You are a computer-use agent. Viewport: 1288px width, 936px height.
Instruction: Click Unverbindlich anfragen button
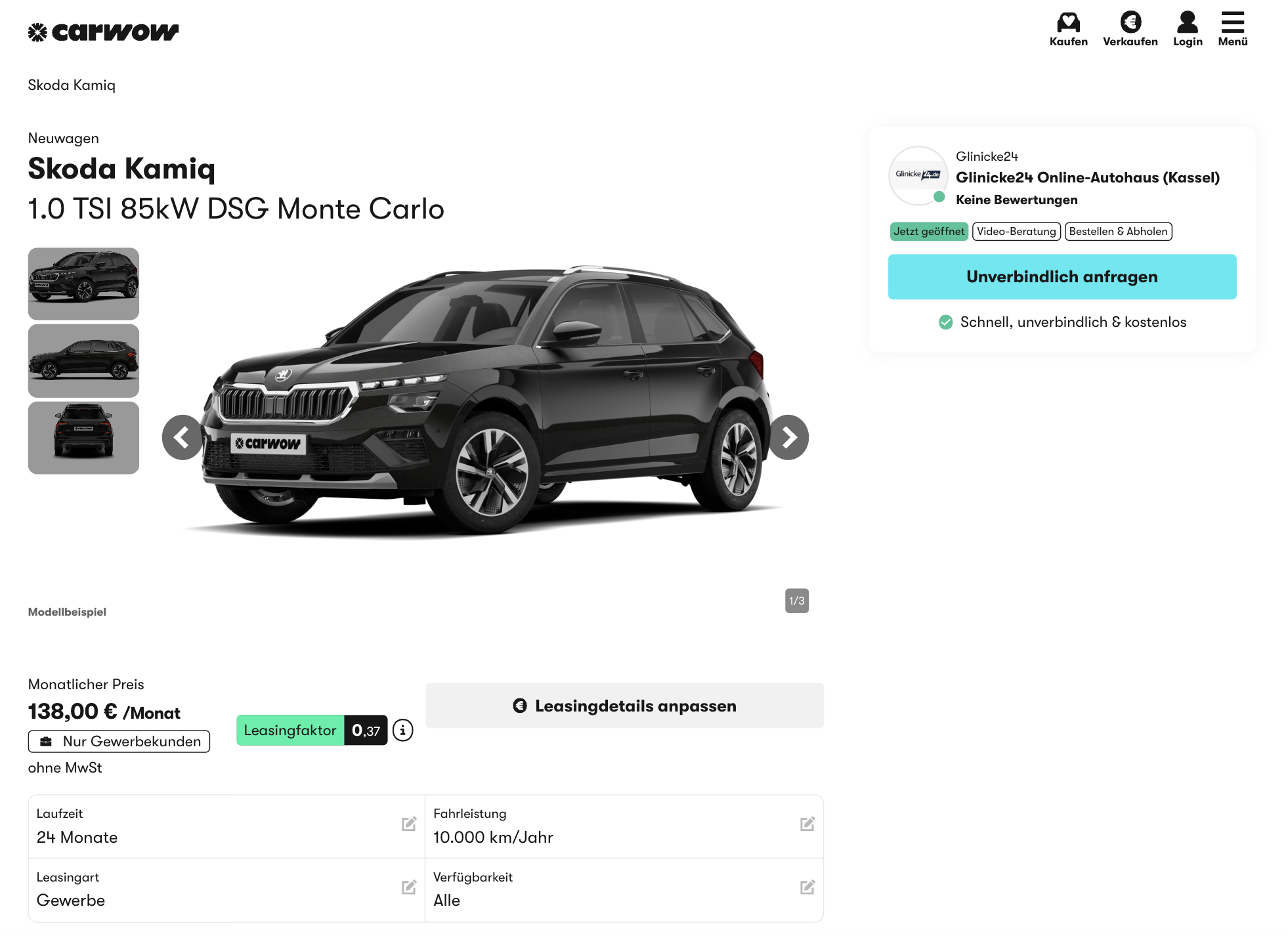coord(1062,277)
